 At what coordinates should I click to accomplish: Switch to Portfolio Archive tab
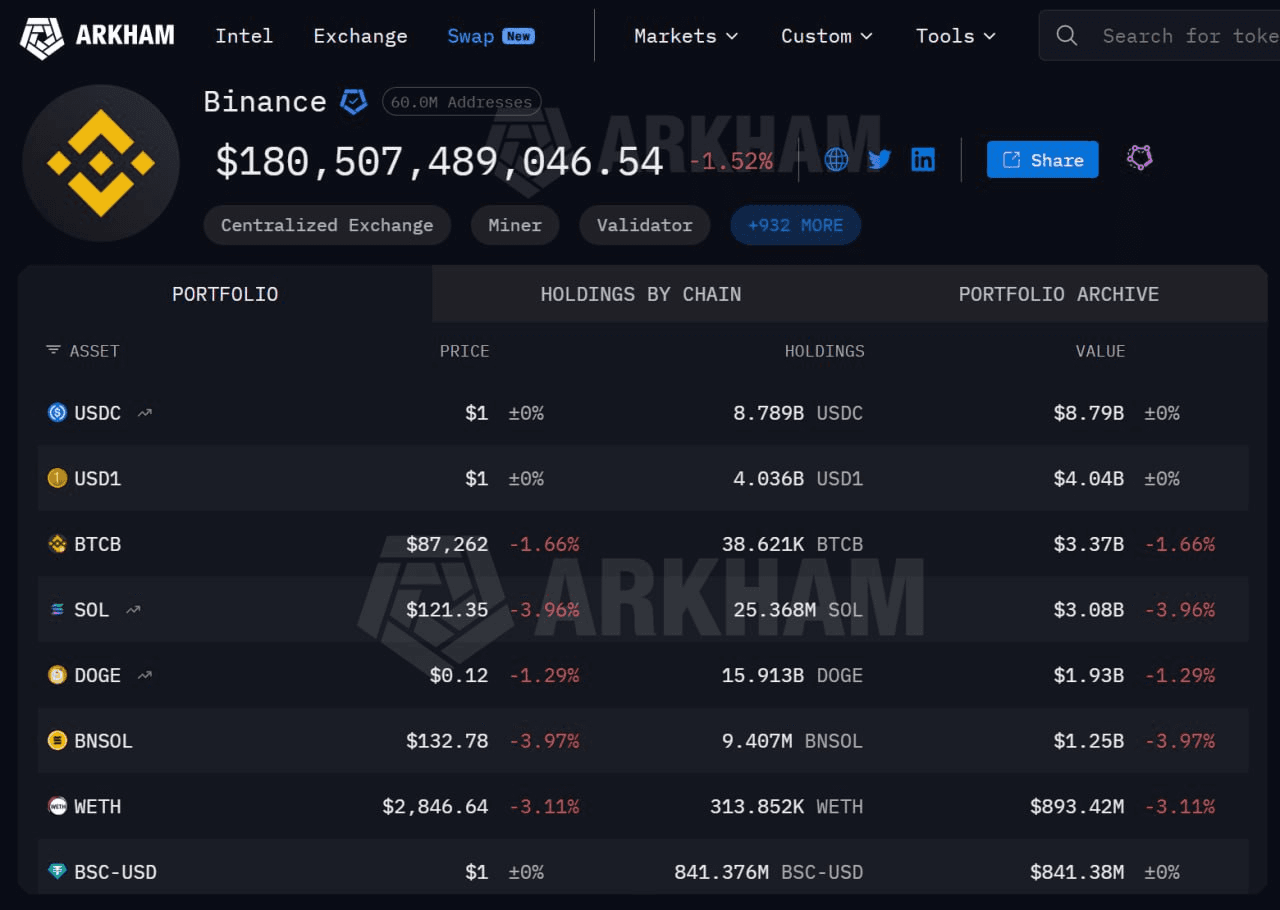(x=1058, y=294)
